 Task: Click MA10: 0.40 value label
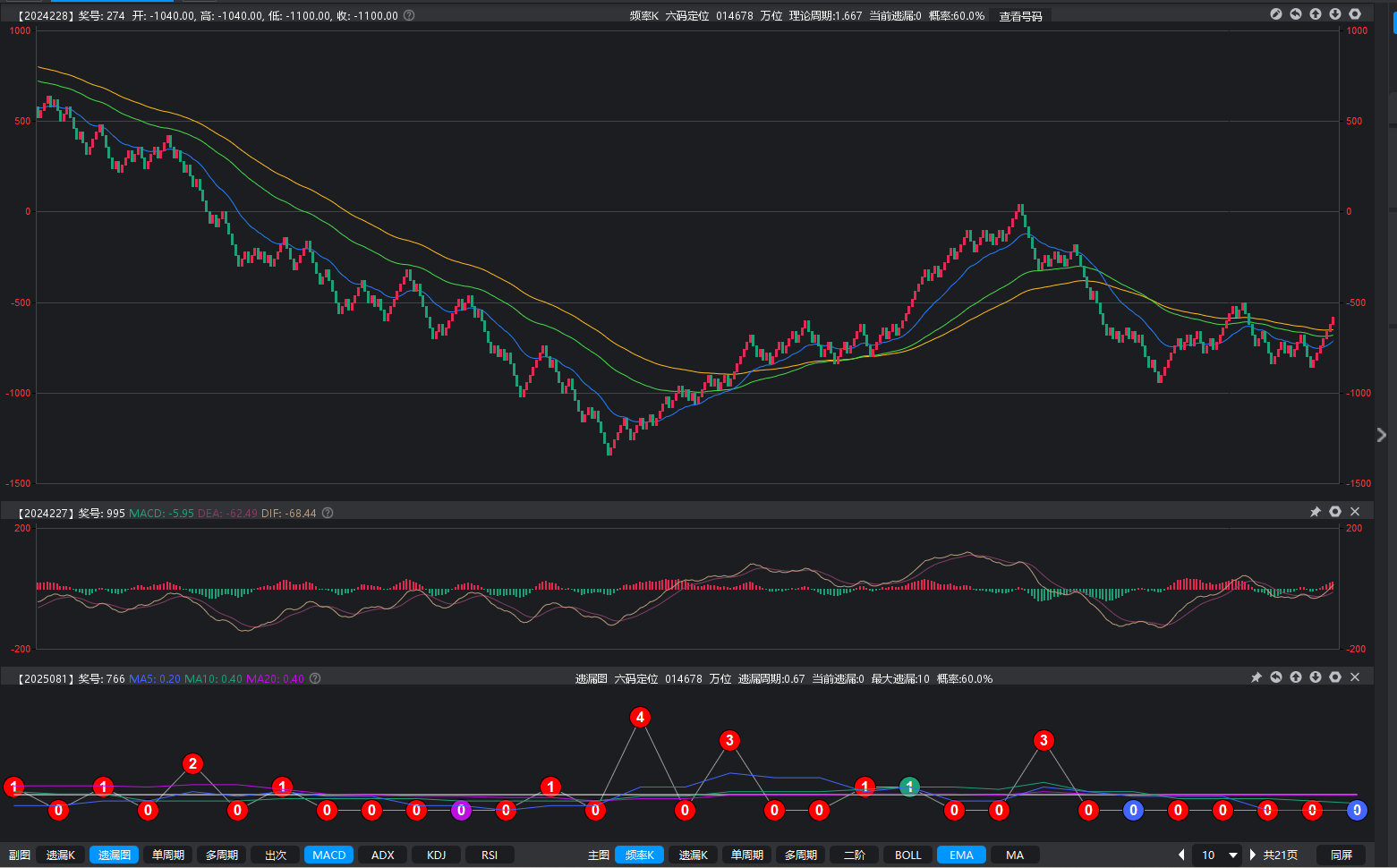tap(213, 678)
